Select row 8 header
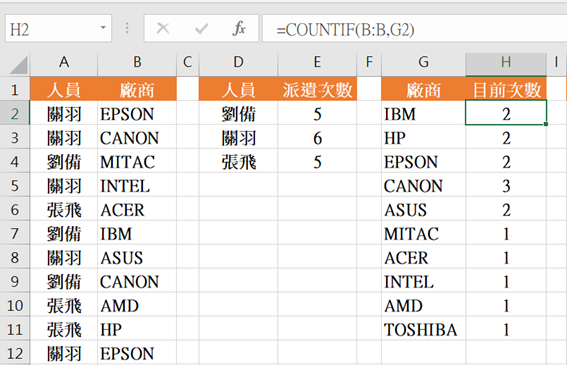The image size is (567, 365). tap(14, 258)
